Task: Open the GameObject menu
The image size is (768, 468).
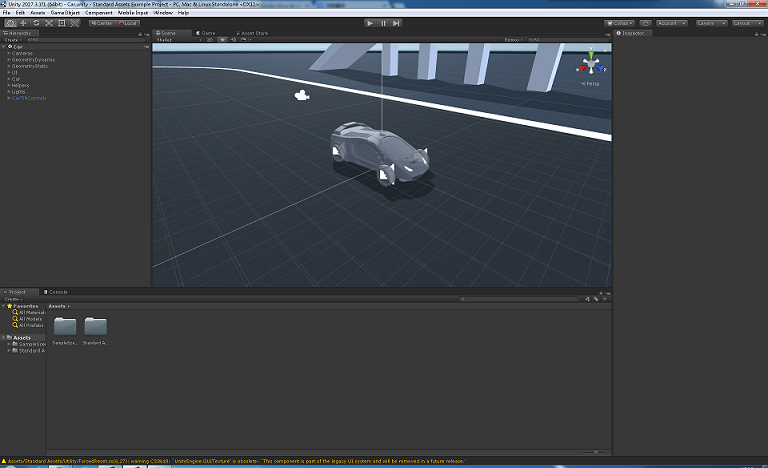Action: (x=64, y=12)
